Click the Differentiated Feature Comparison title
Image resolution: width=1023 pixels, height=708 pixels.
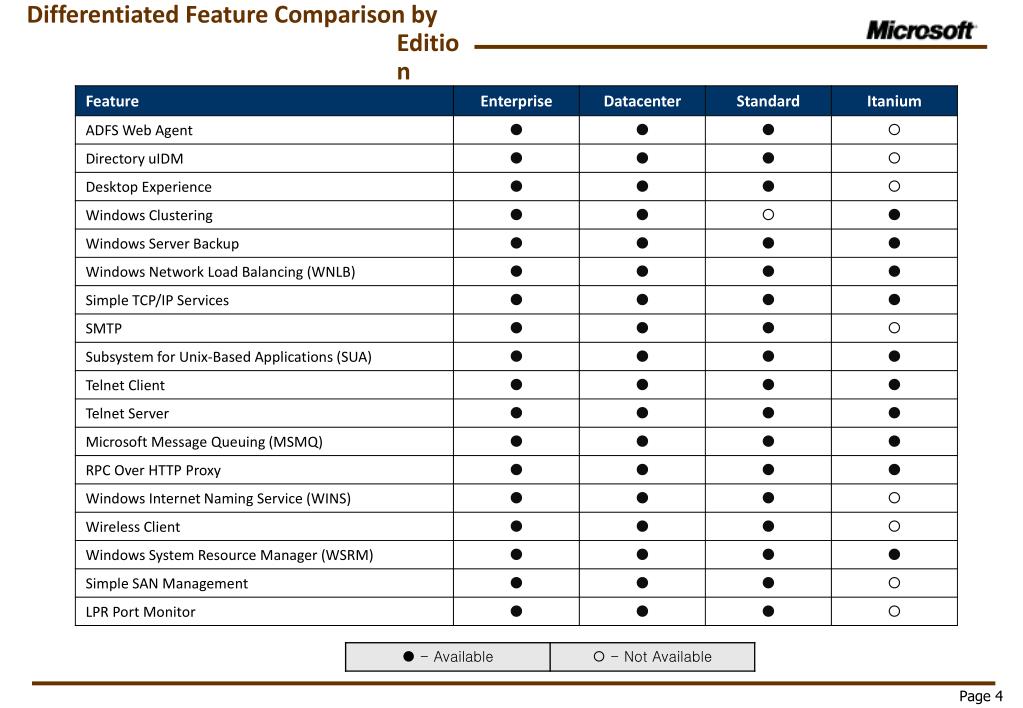coord(243,43)
